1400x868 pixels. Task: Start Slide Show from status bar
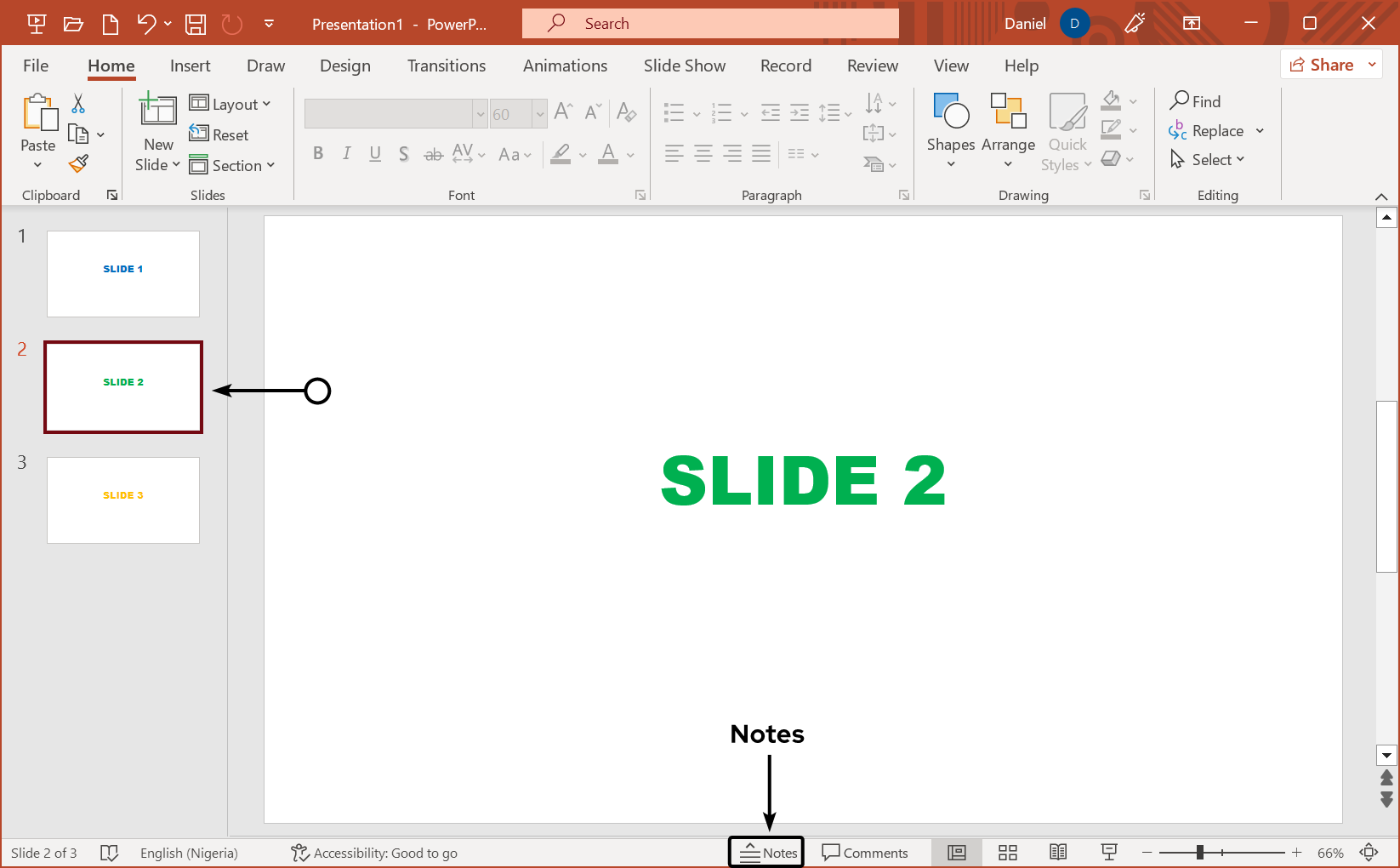(1108, 852)
